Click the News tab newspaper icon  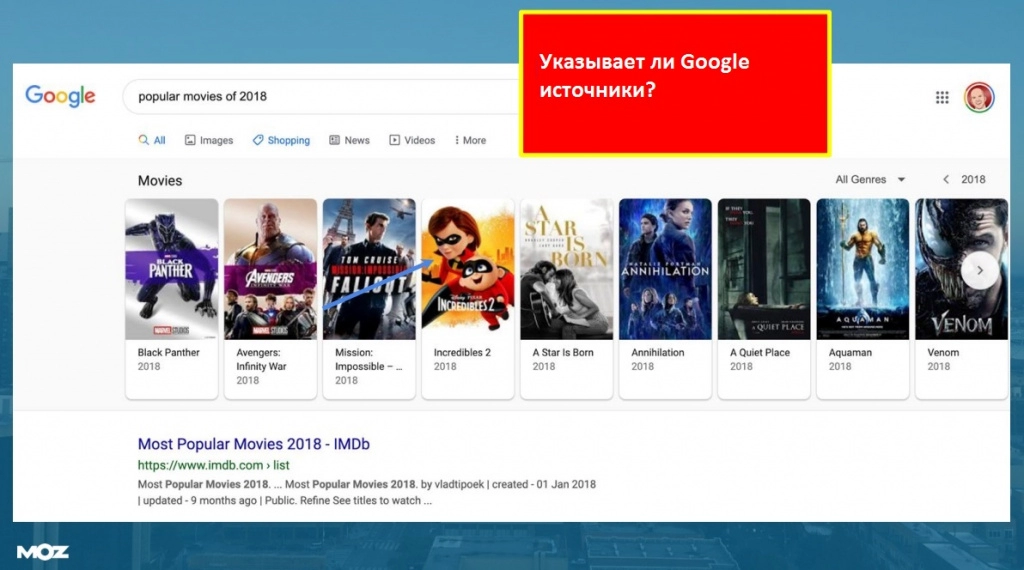point(334,140)
